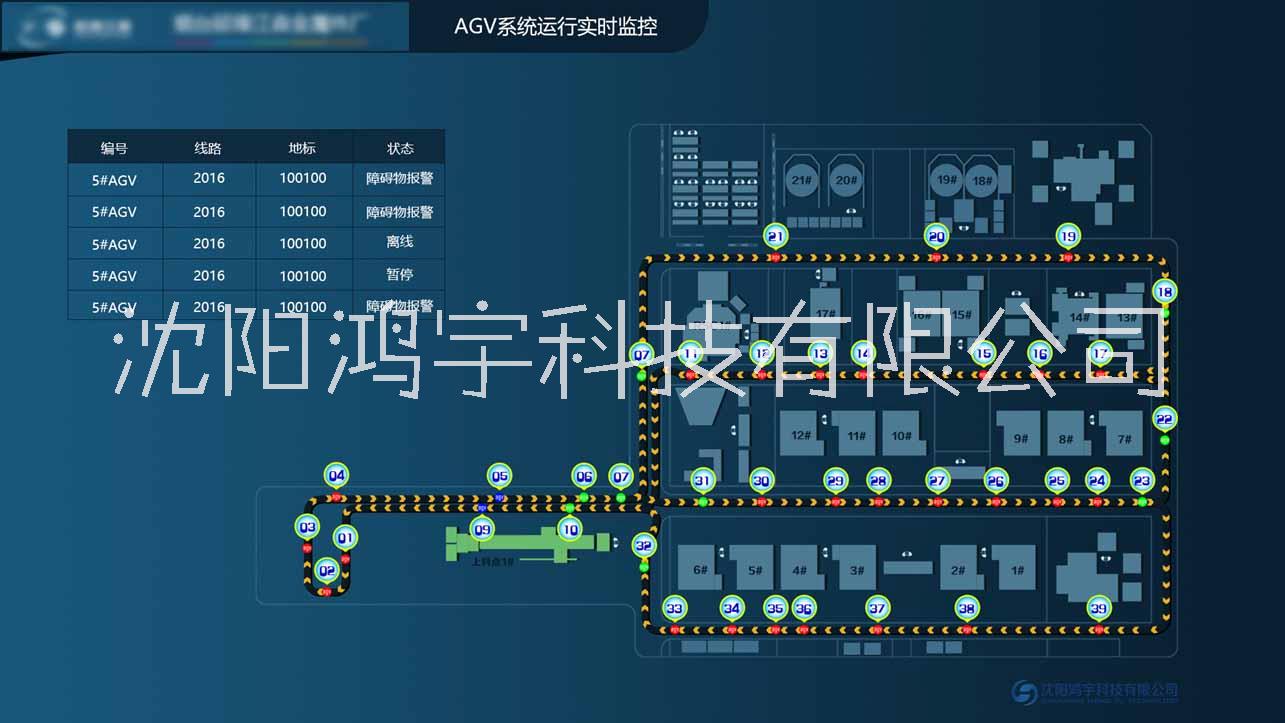Select station marker 32

click(644, 545)
